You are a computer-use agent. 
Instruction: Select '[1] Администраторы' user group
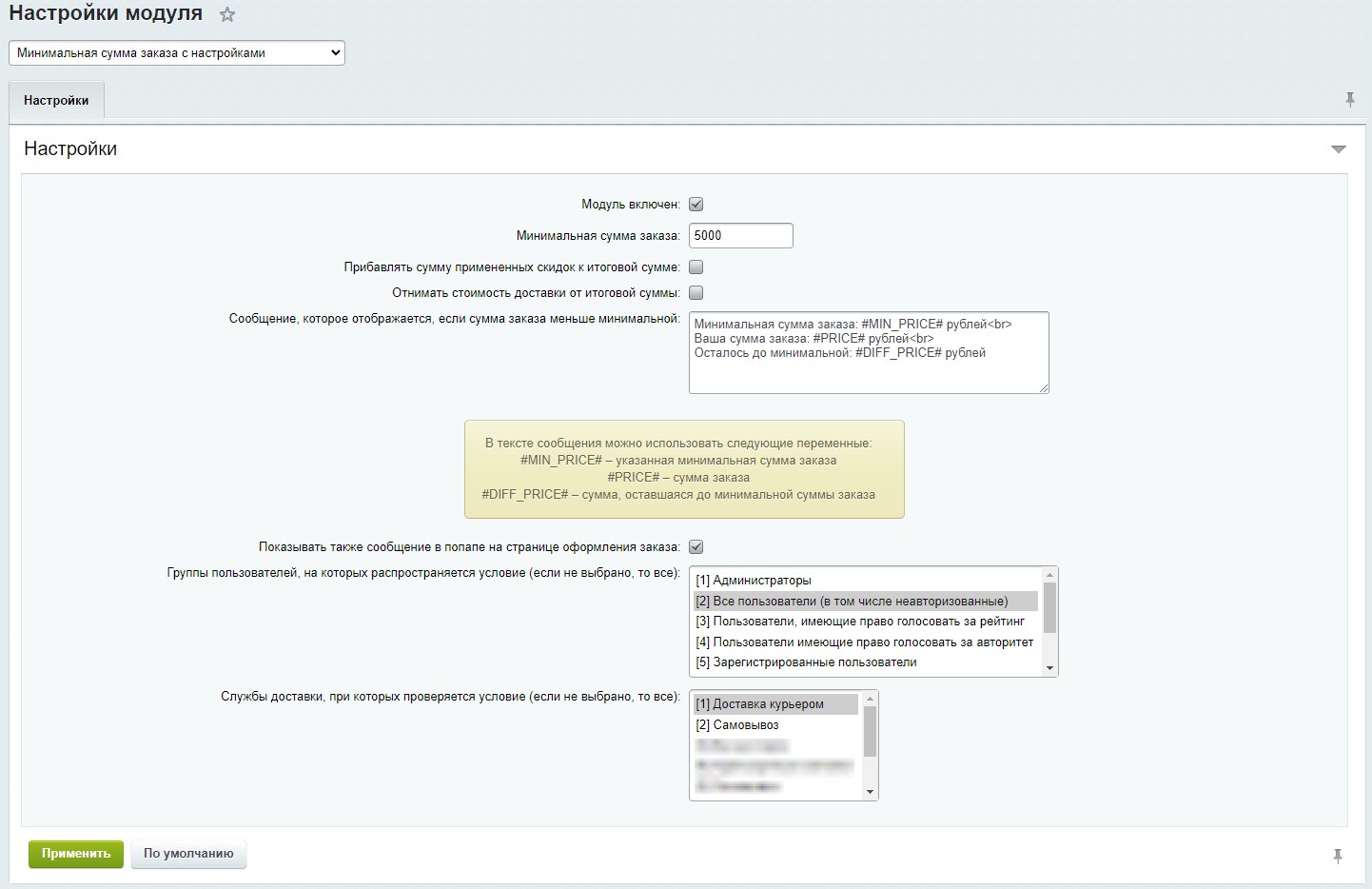point(754,581)
